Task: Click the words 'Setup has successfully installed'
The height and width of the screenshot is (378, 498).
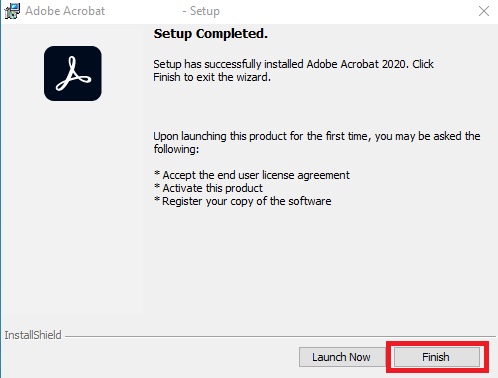Action: click(x=228, y=64)
